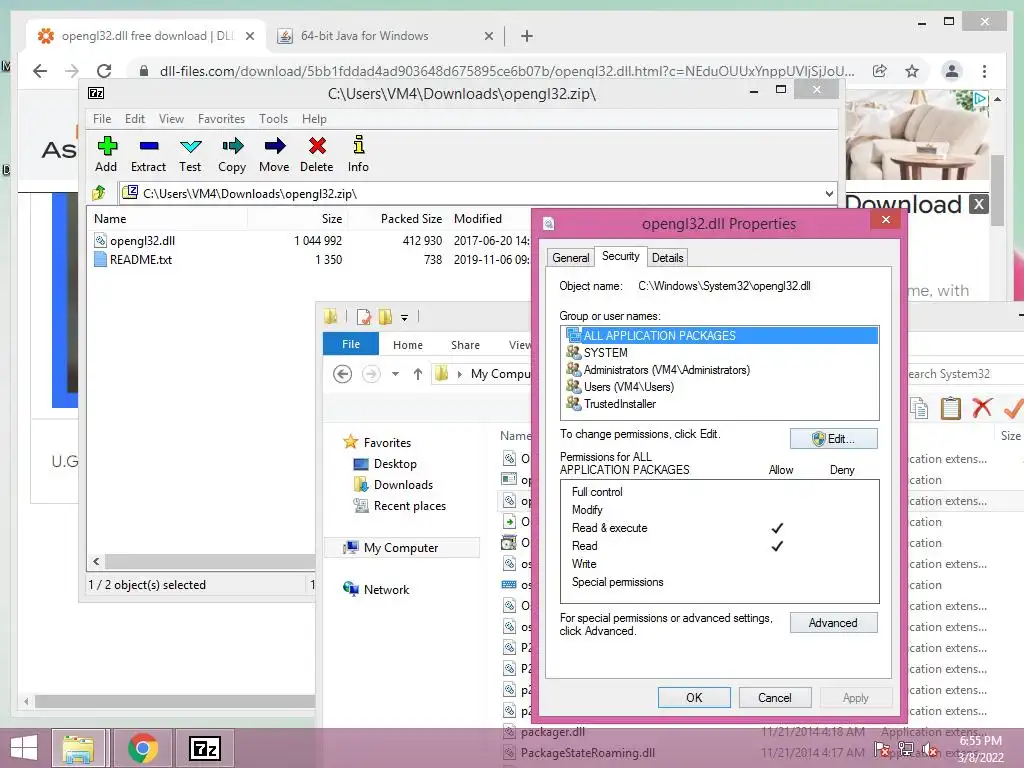The width and height of the screenshot is (1024, 768).
Task: Close the Download ad overlay
Action: pyautogui.click(x=979, y=204)
